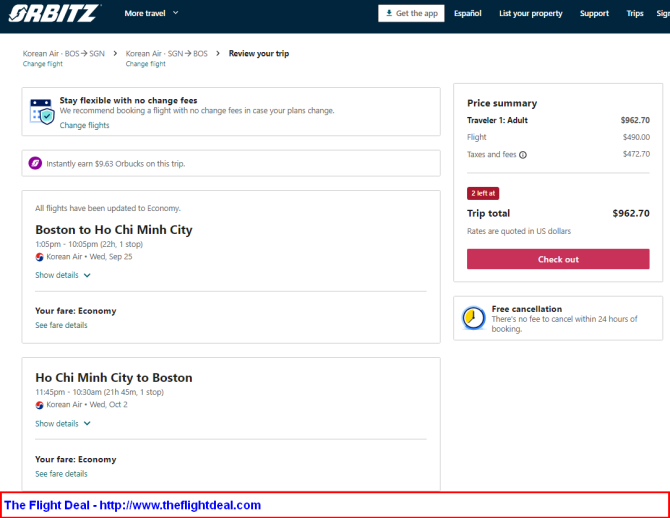Click the calendar shield icon
The height and width of the screenshot is (518, 670).
point(42,112)
